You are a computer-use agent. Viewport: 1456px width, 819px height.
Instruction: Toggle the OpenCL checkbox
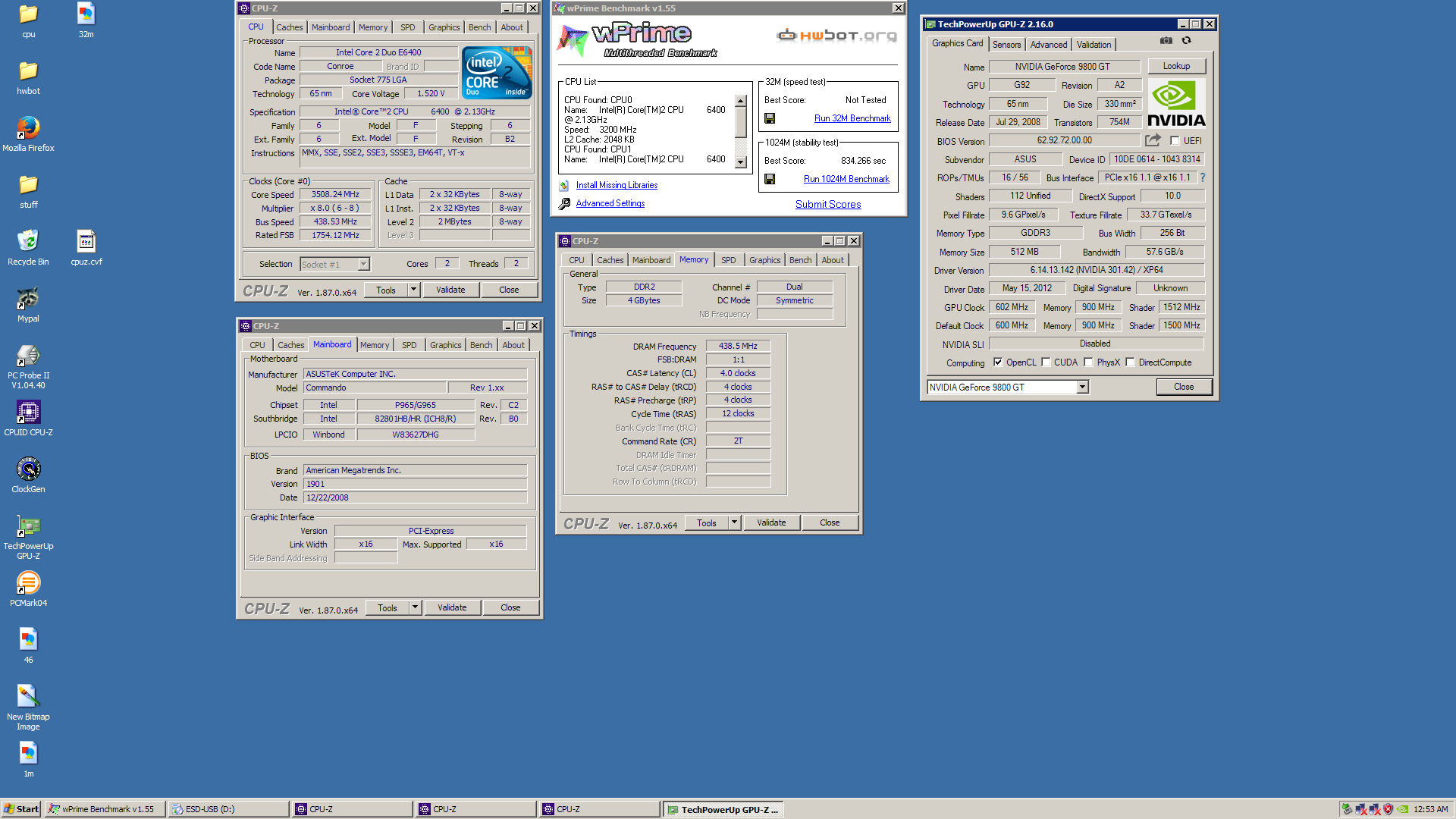tap(998, 362)
